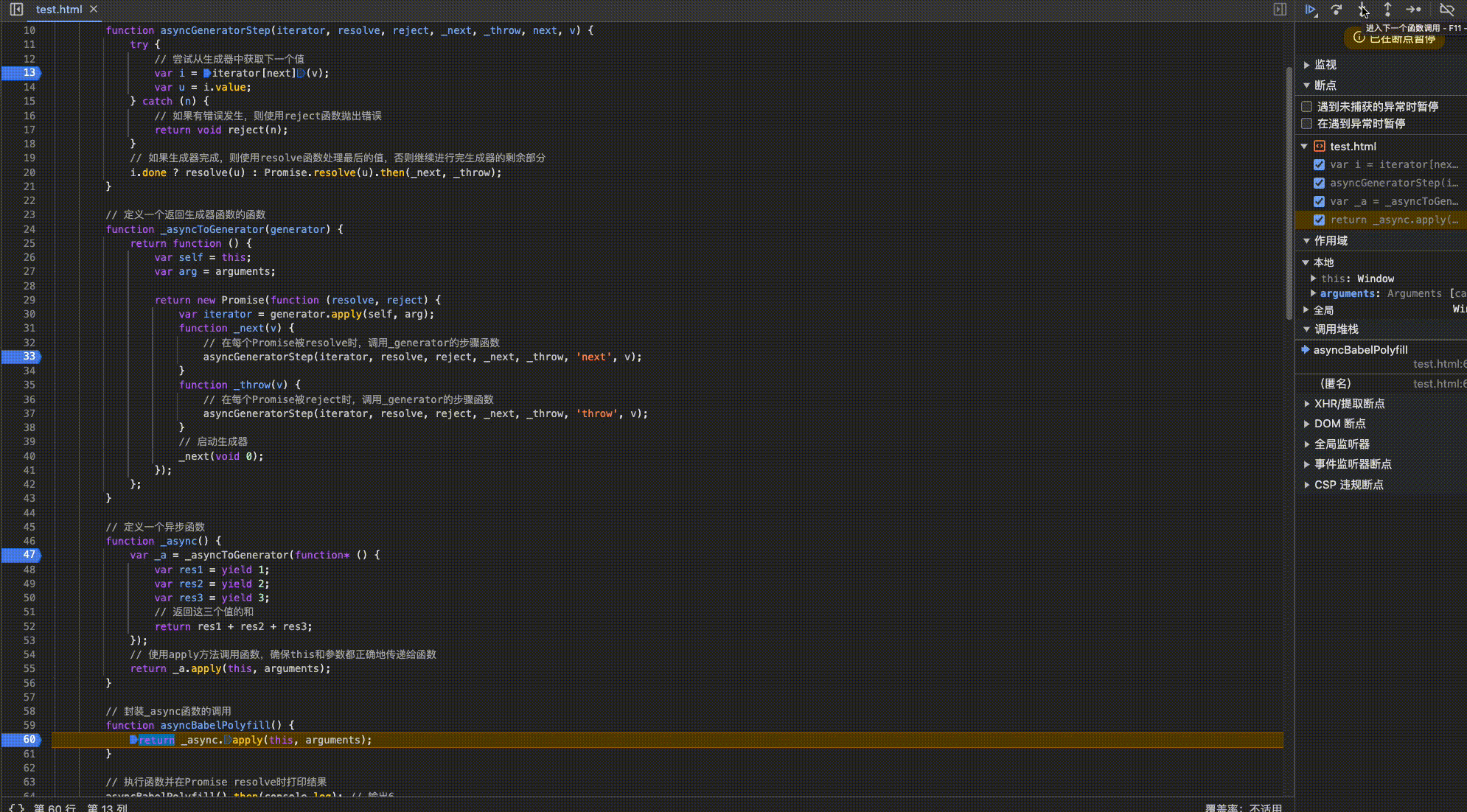Screen dimensions: 1467x812
Task: Click the step out arrow icon
Action: pyautogui.click(x=1387, y=10)
